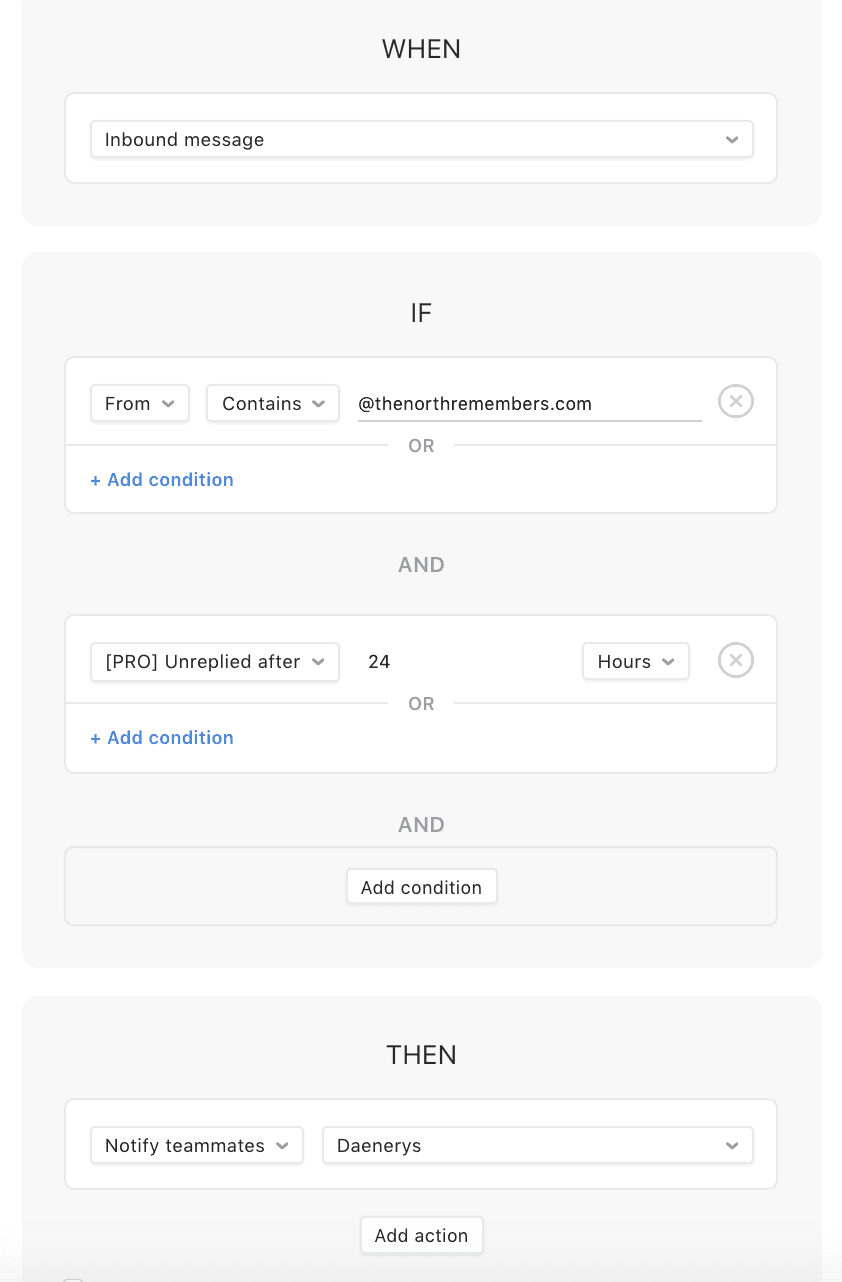Viewport: 842px width, 1282px height.
Task: Click the chevron beside [PRO] Unreplied after
Action: click(x=318, y=662)
